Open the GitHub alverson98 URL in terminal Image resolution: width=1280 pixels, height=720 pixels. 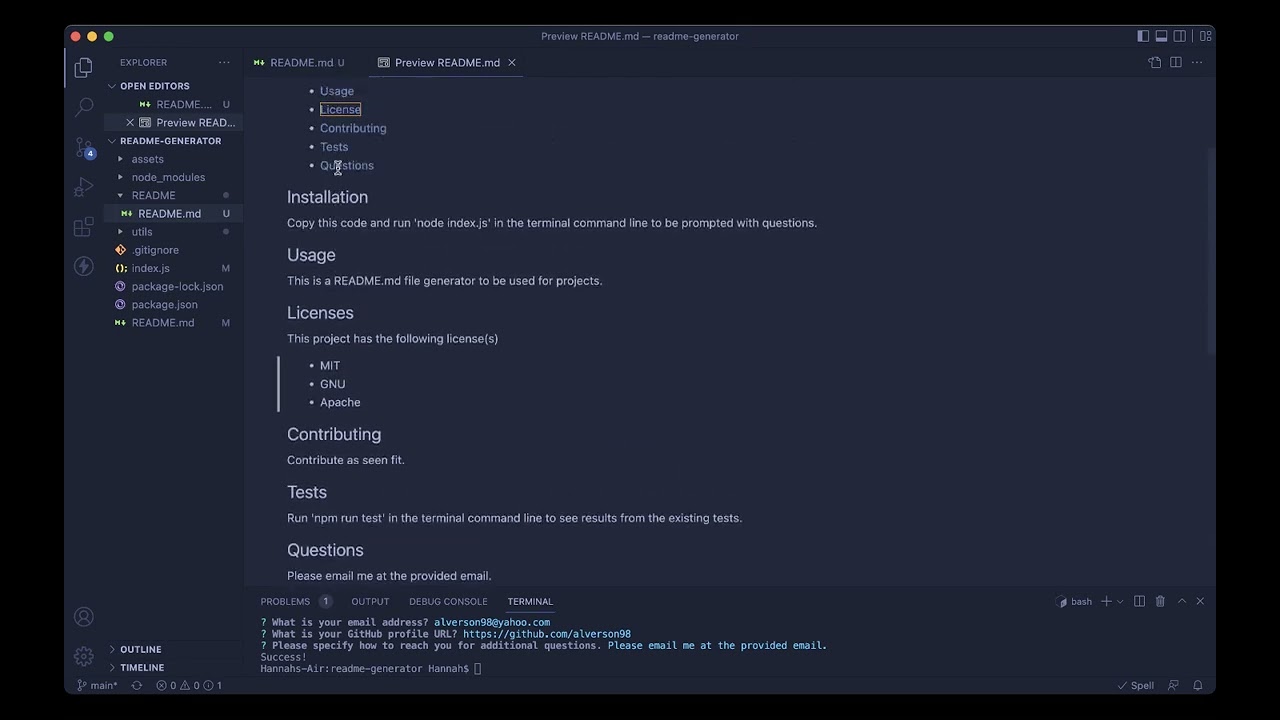point(546,634)
